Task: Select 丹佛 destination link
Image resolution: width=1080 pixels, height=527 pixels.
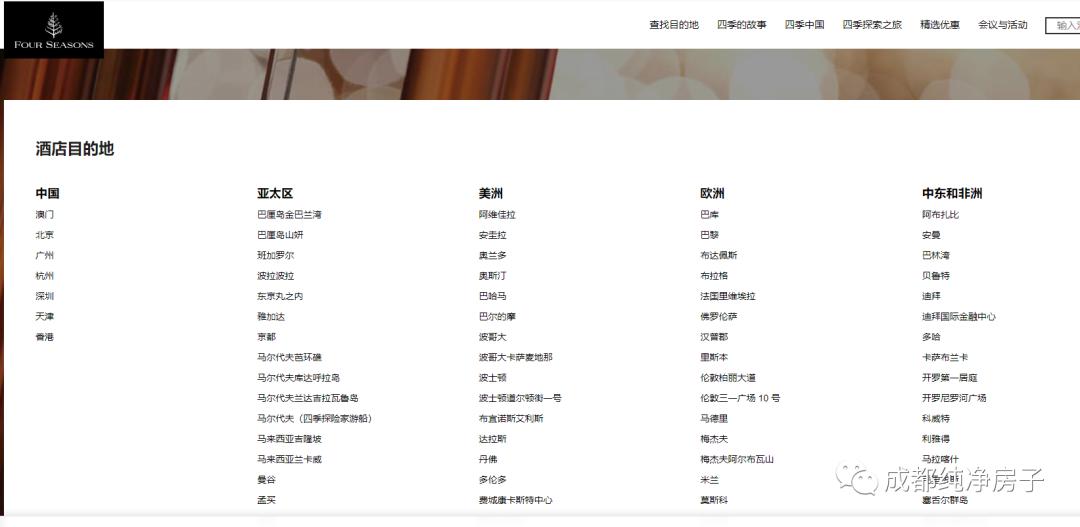Action: point(488,459)
